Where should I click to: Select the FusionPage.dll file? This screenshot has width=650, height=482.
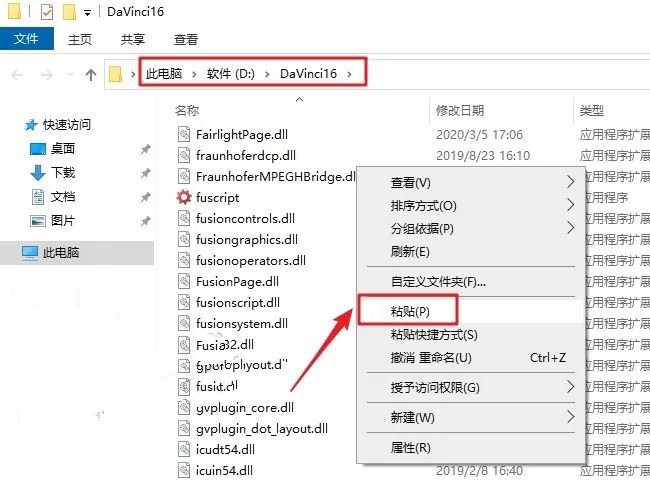pyautogui.click(x=238, y=282)
